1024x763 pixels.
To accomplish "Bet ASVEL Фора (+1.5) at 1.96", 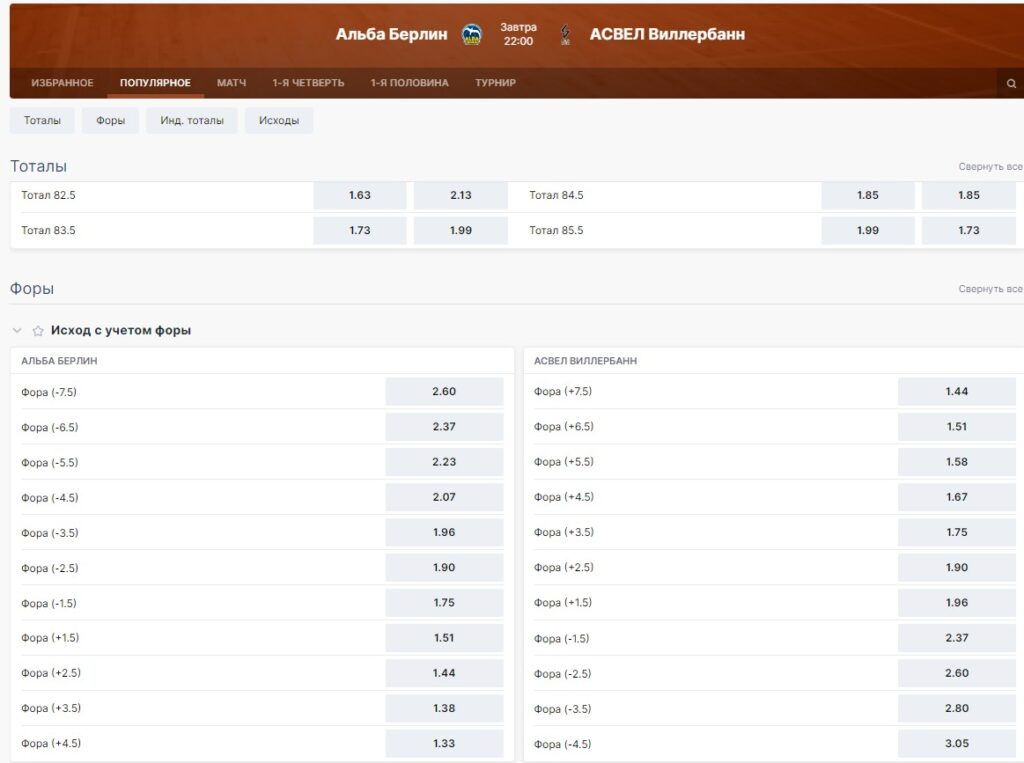I will click(957, 603).
